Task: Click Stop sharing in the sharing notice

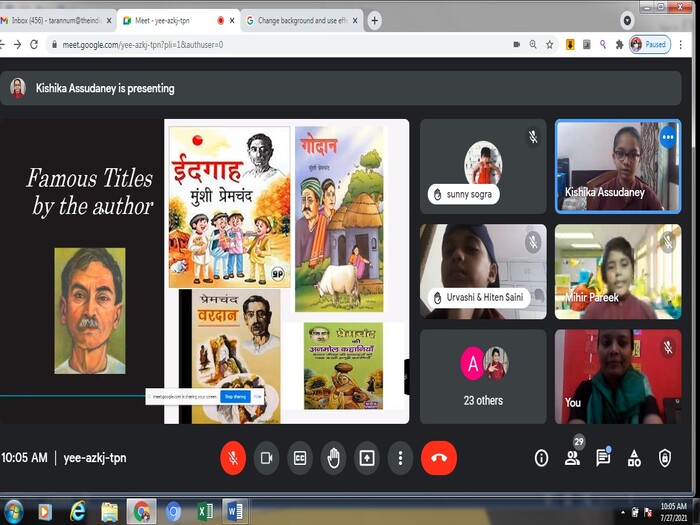Action: 235,396
